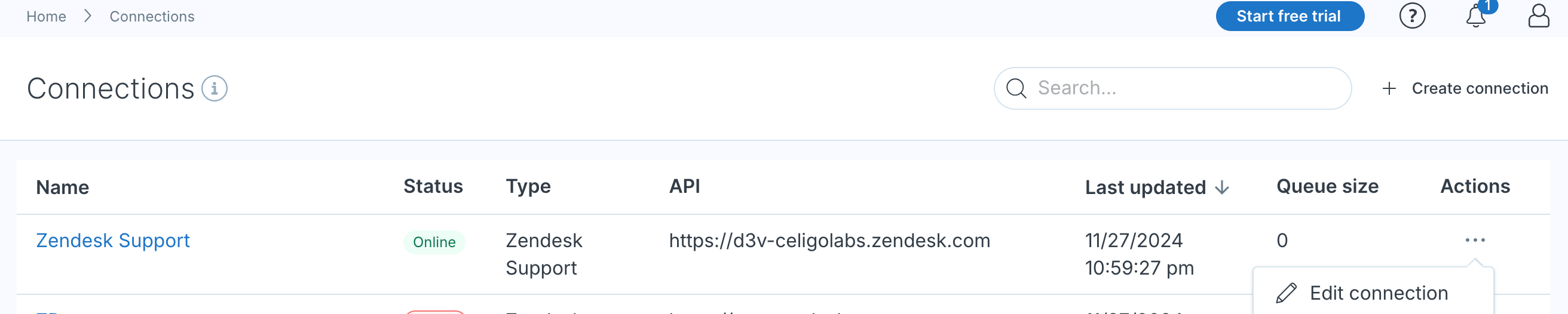
Task: Go to Home in the breadcrumb
Action: (x=46, y=17)
